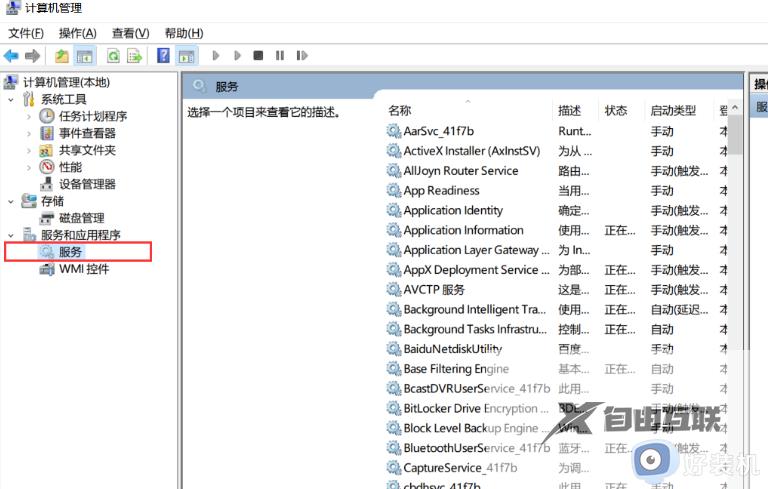
Task: Select WMI 控件 in the tree
Action: click(84, 269)
